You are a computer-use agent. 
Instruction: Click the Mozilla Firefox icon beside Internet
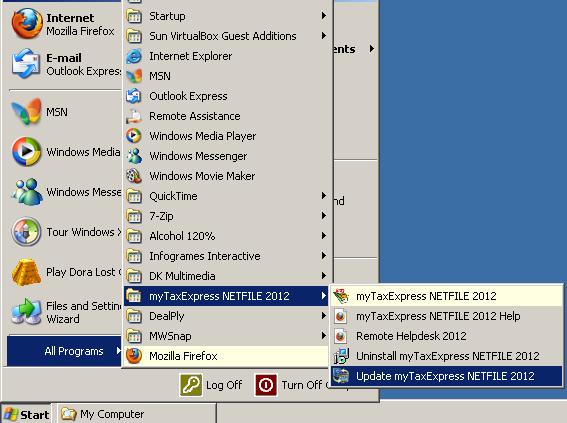point(27,24)
